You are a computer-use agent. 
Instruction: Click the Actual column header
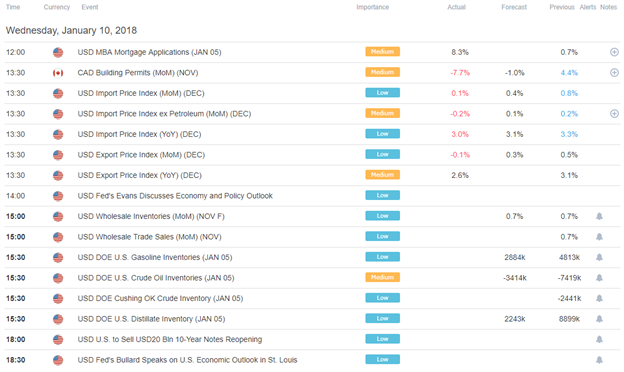(x=456, y=7)
